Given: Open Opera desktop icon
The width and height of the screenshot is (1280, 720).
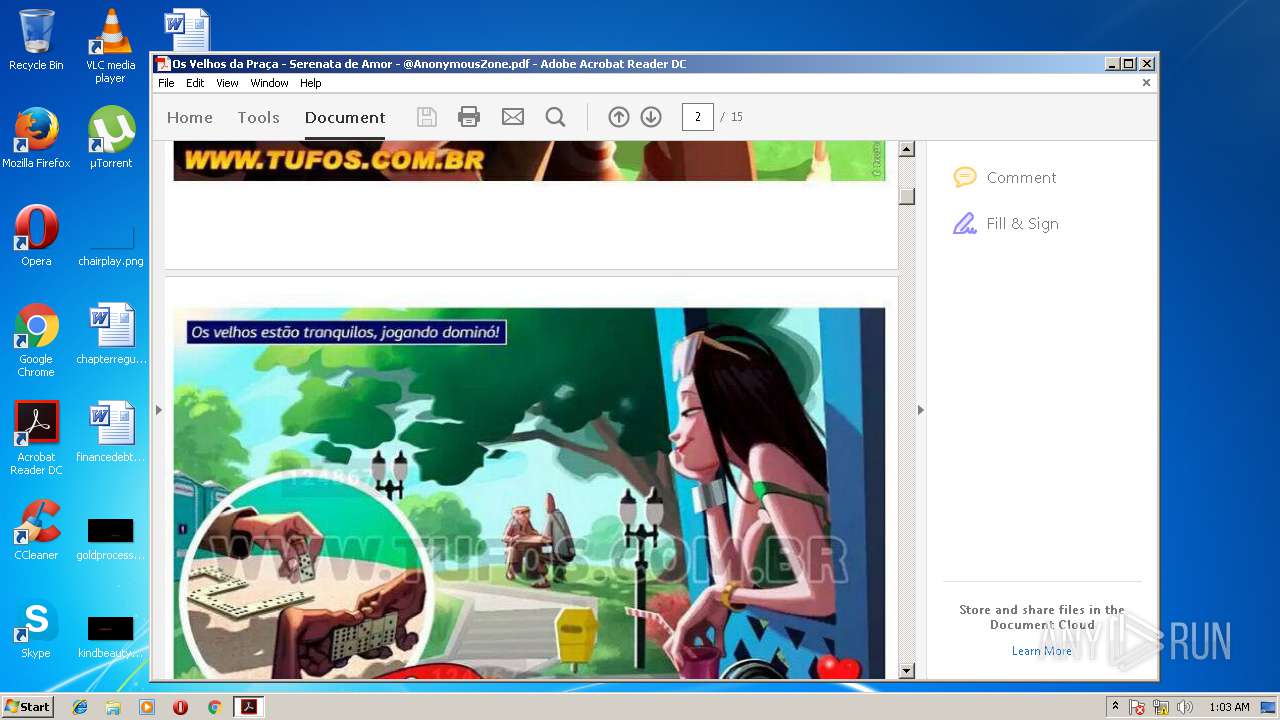Looking at the screenshot, I should pyautogui.click(x=36, y=236).
